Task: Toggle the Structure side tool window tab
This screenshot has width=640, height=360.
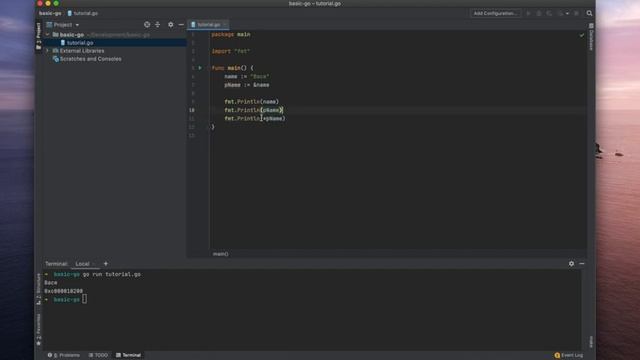Action: point(38,288)
